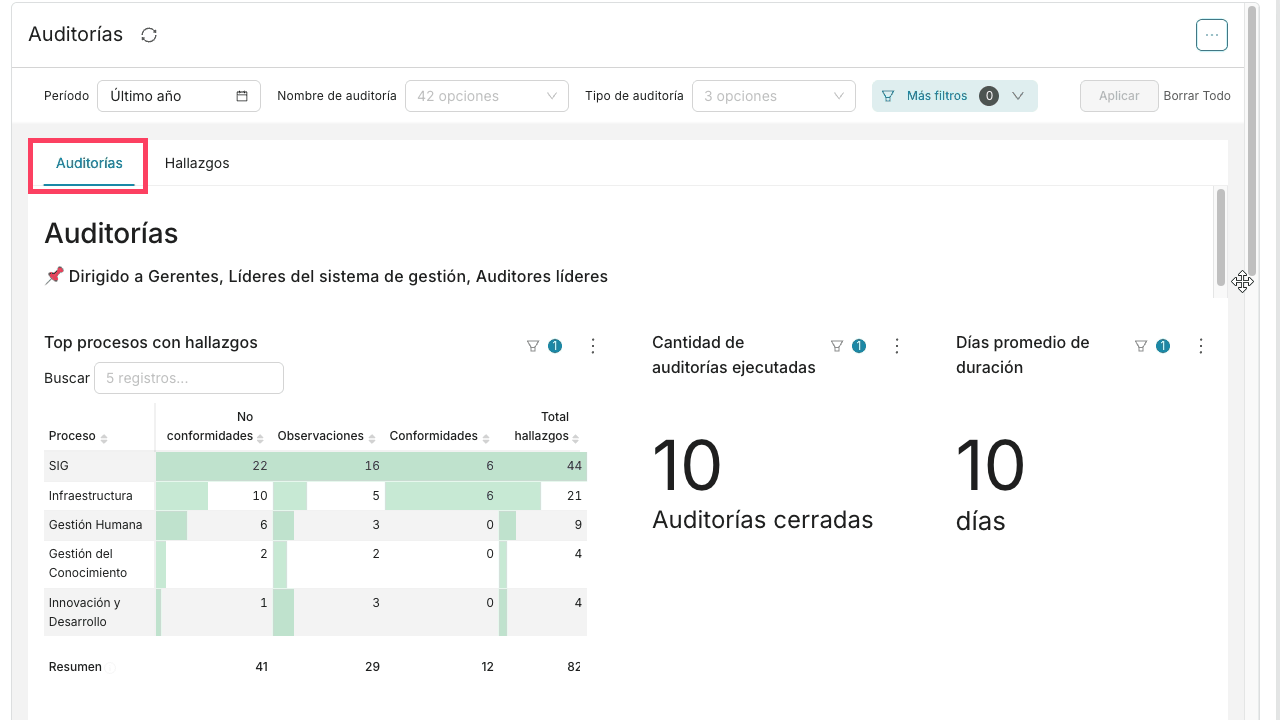Switch to the Auditorías tab

pyautogui.click(x=89, y=163)
